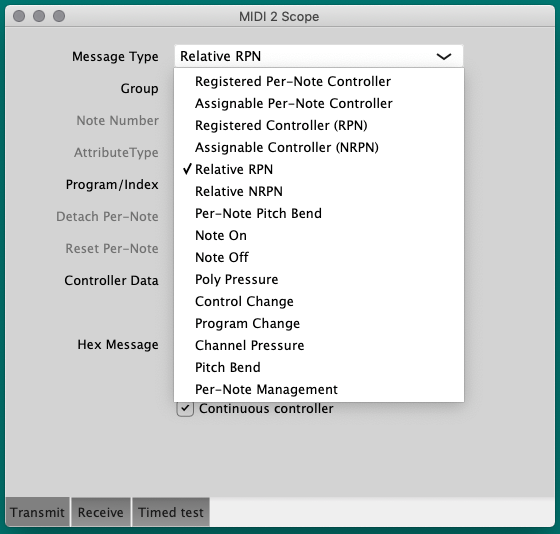Image resolution: width=560 pixels, height=534 pixels.
Task: Choose Note Off message type
Action: click(319, 258)
